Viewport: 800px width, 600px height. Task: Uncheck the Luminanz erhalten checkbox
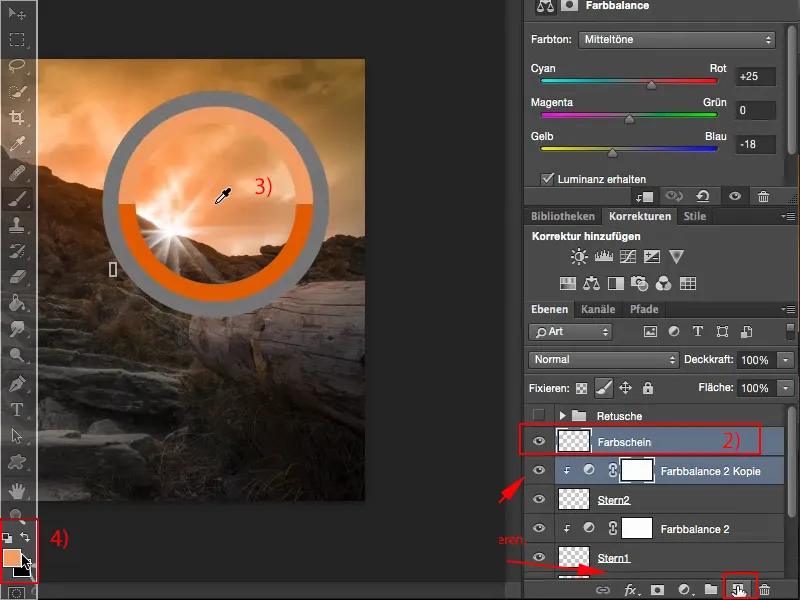tap(547, 179)
